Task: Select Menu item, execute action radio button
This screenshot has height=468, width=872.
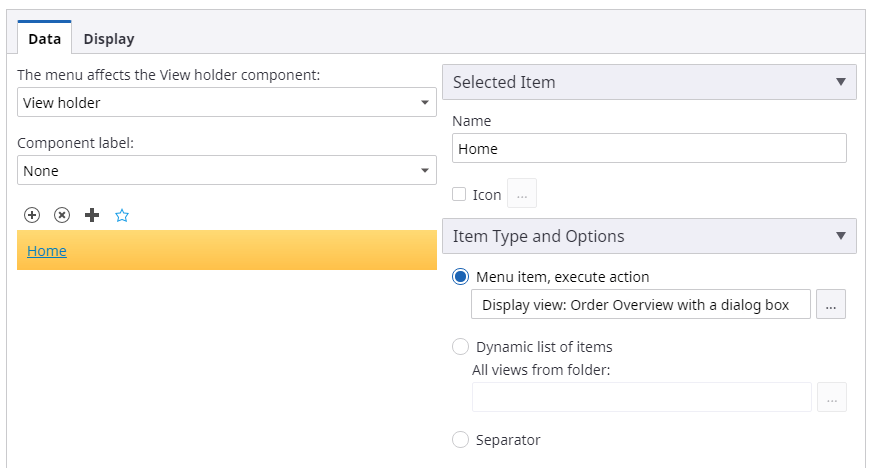Action: coord(461,277)
